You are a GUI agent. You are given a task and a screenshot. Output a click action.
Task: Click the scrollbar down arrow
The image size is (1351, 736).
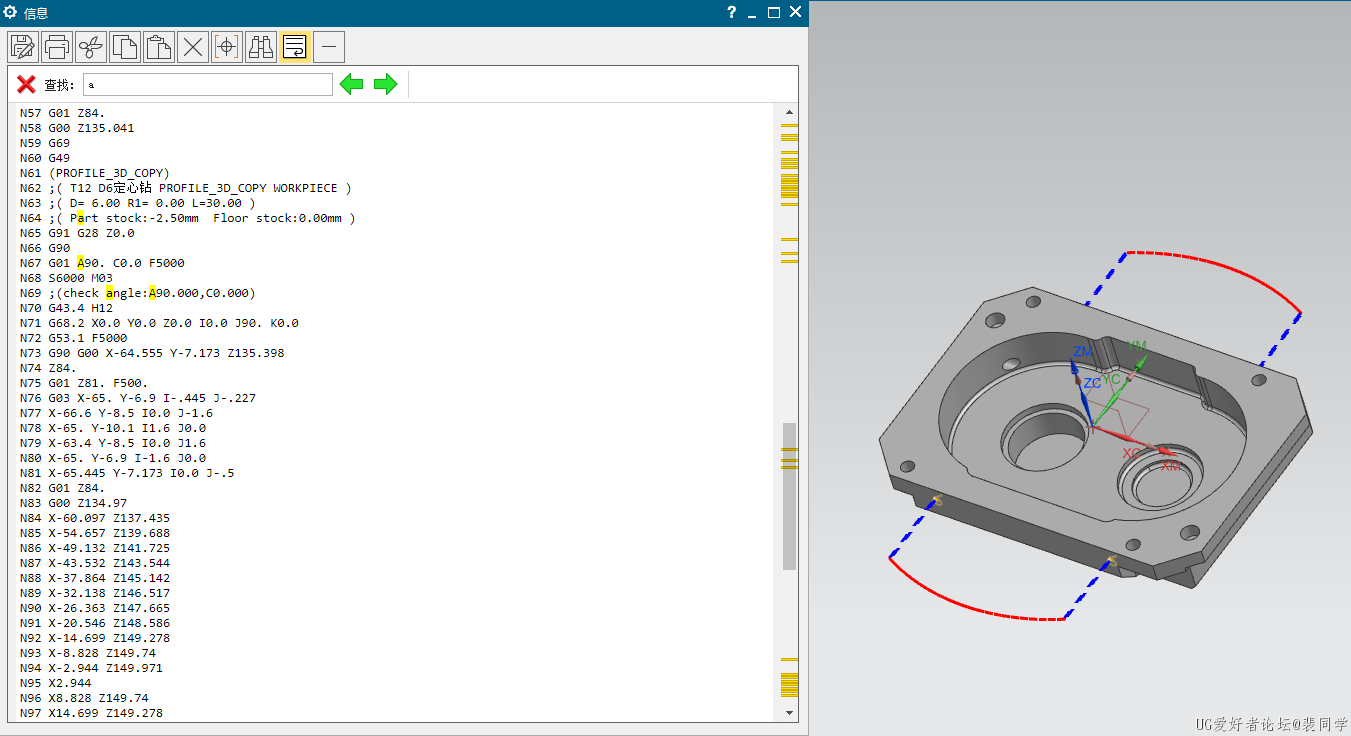click(x=790, y=713)
